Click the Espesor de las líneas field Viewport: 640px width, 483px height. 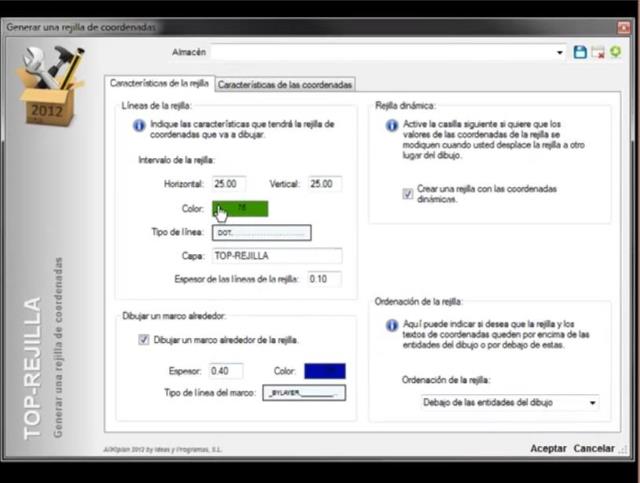point(324,279)
